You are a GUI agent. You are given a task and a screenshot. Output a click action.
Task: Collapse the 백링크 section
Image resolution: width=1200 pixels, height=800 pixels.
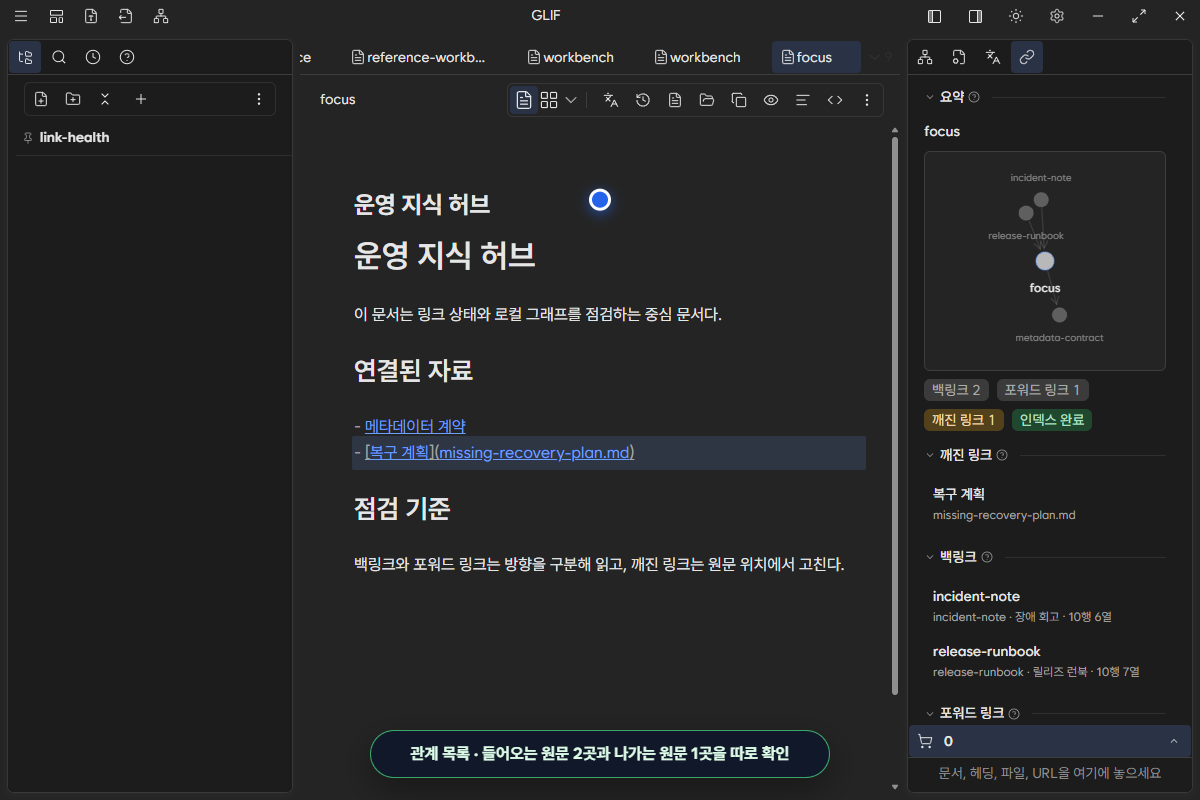point(929,557)
